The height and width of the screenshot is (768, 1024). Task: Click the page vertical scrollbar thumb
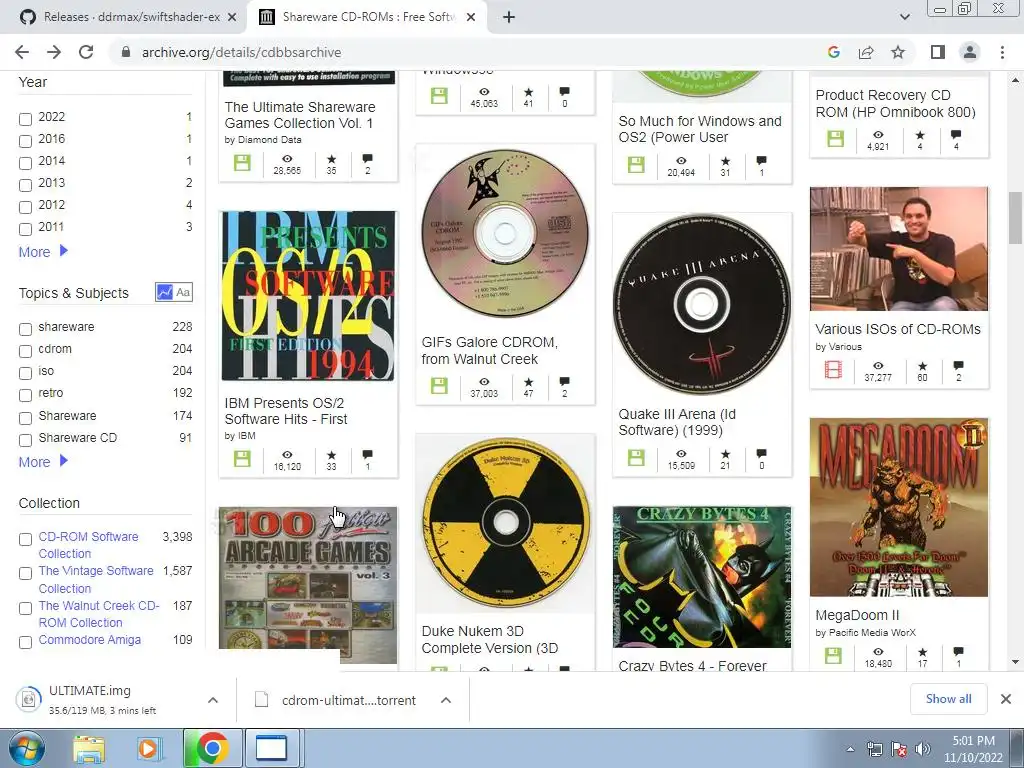[x=1015, y=217]
